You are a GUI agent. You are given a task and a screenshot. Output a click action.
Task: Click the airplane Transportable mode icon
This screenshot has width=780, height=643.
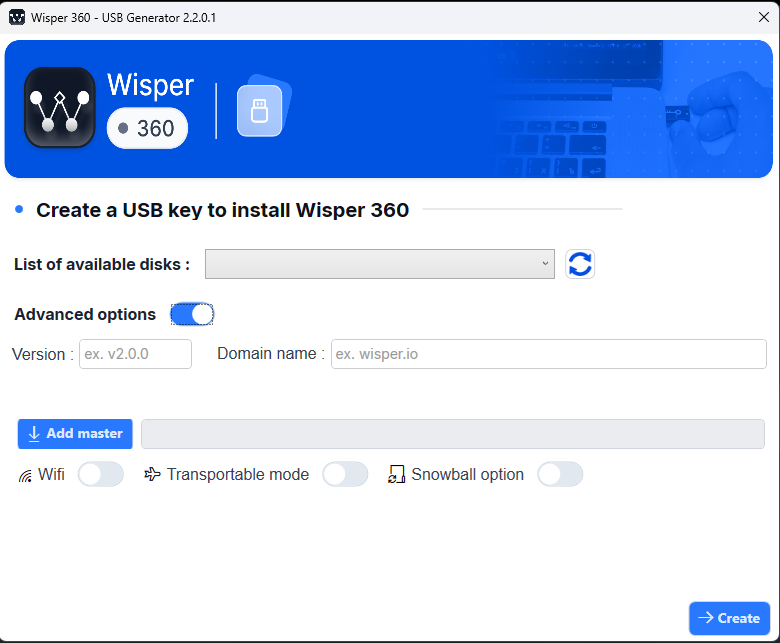(152, 474)
